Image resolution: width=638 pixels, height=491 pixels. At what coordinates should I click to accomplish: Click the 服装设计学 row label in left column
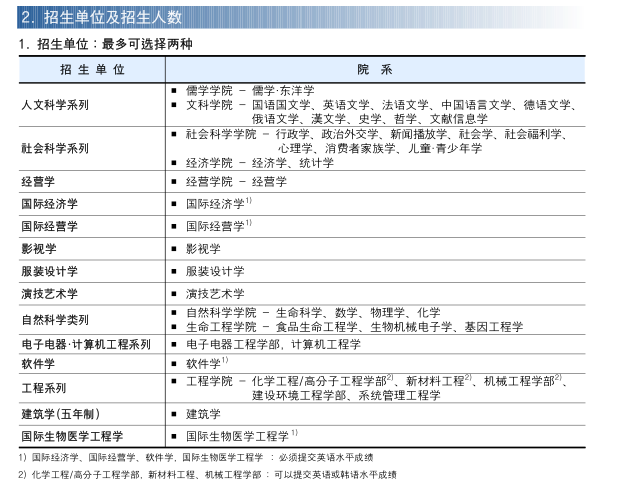click(49, 272)
